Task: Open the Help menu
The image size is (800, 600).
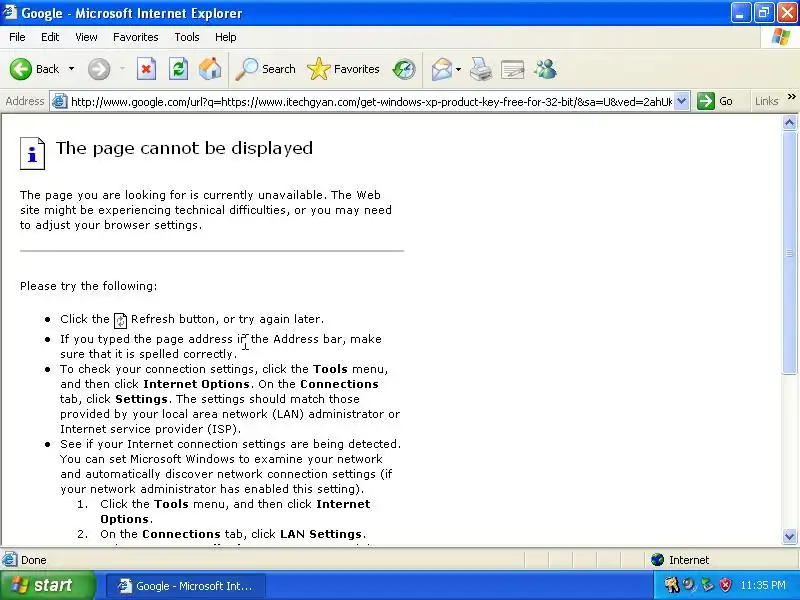Action: [x=226, y=37]
